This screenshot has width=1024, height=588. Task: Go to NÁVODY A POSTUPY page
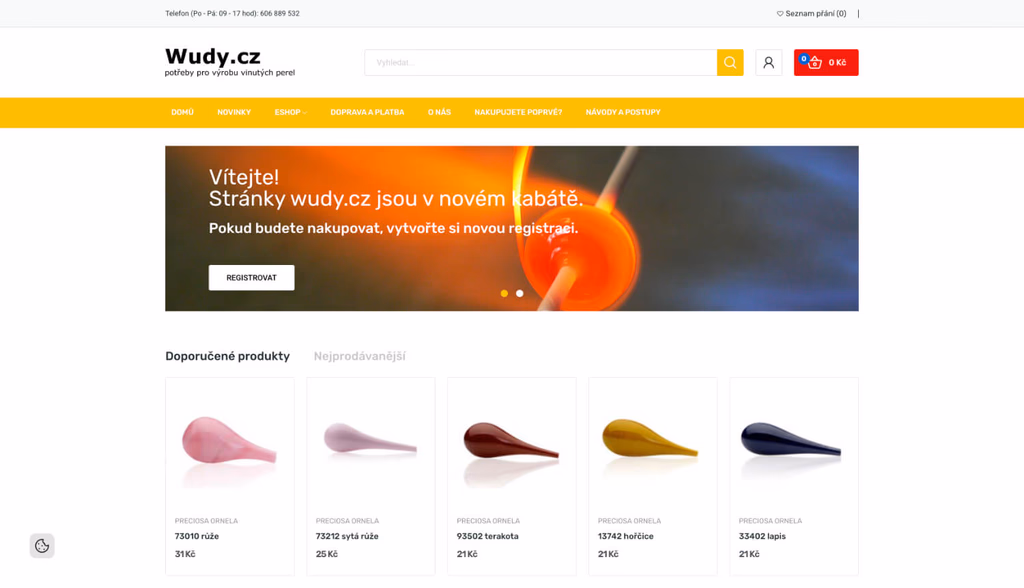point(623,112)
